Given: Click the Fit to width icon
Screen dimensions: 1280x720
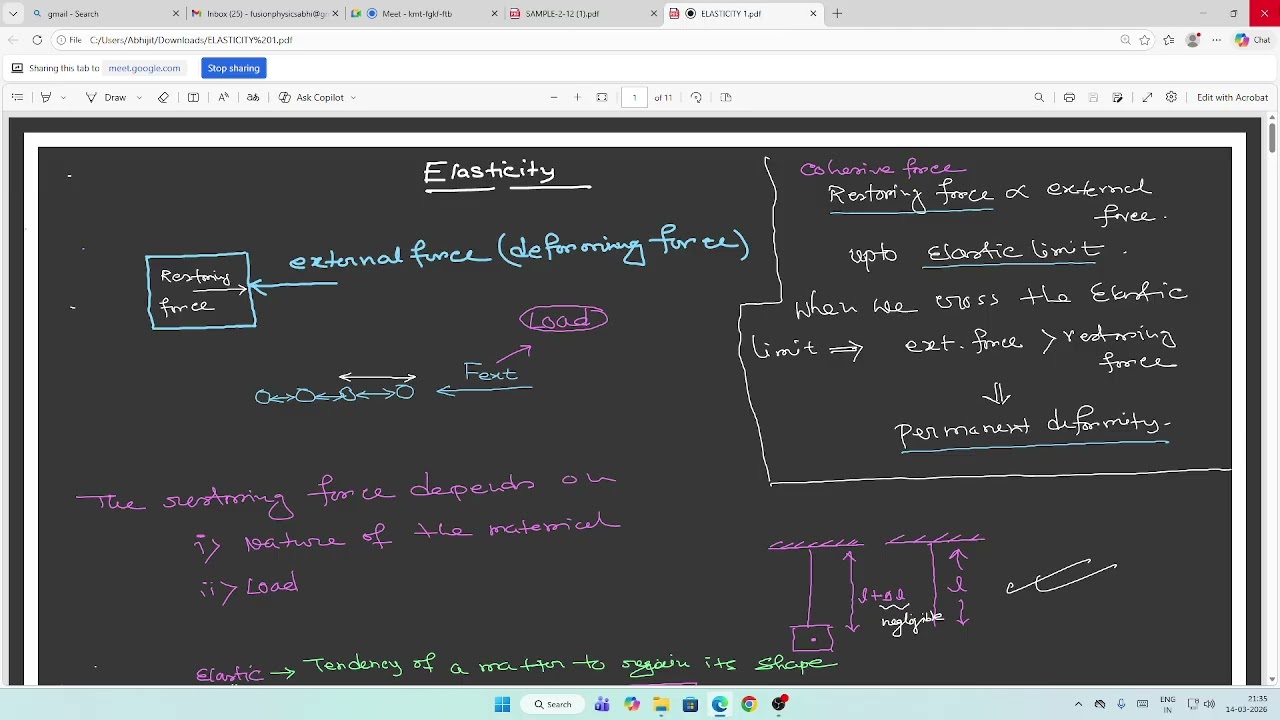Looking at the screenshot, I should [x=602, y=97].
